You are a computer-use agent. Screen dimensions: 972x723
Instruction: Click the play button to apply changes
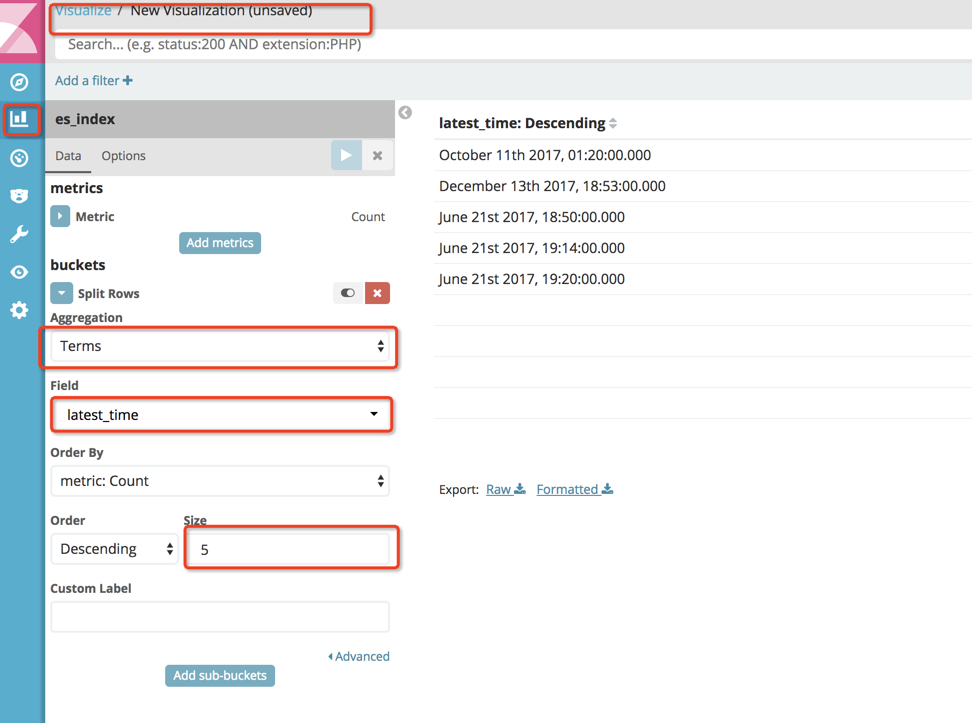[x=346, y=156]
